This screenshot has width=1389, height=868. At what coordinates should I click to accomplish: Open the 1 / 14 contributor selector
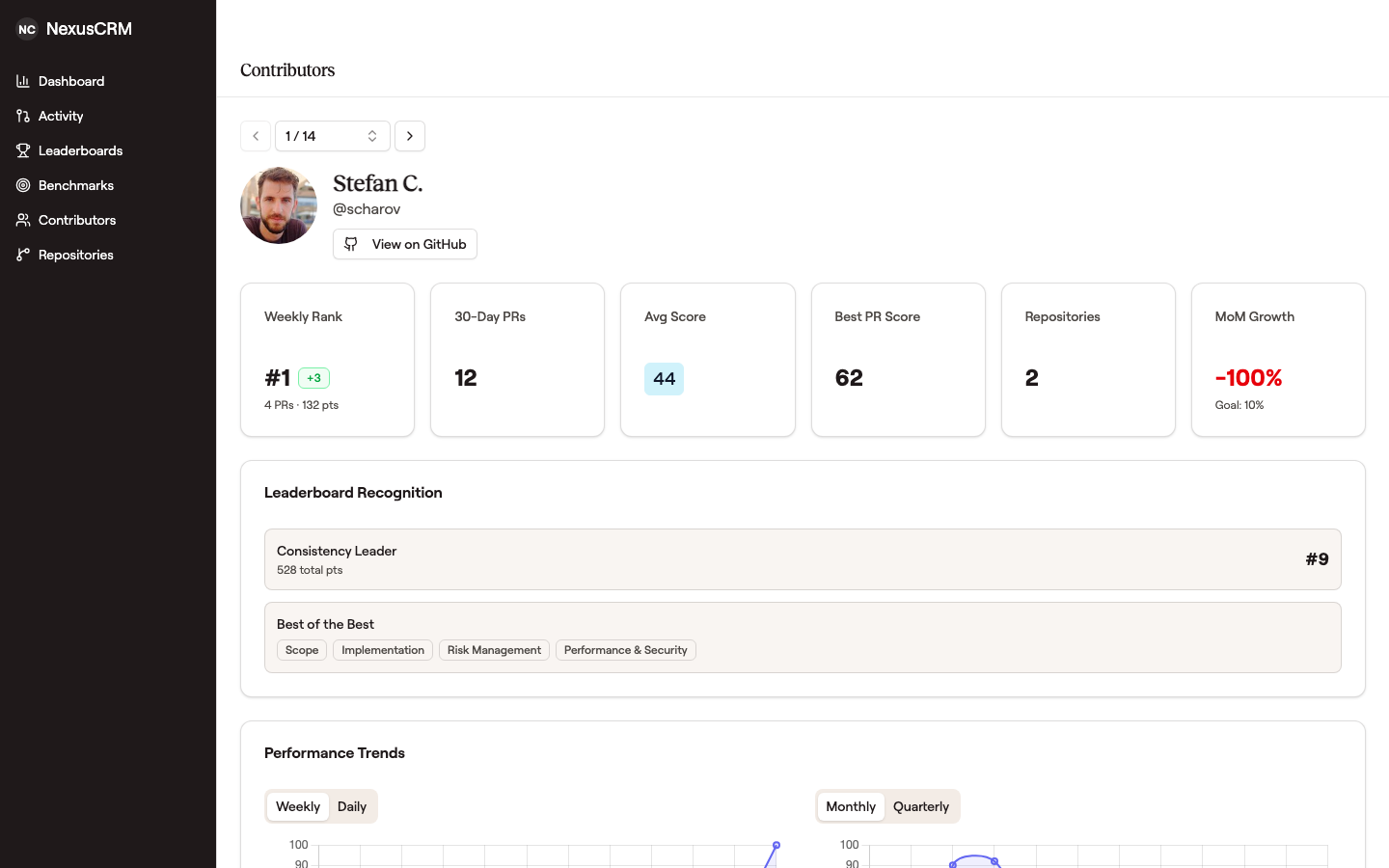point(333,136)
